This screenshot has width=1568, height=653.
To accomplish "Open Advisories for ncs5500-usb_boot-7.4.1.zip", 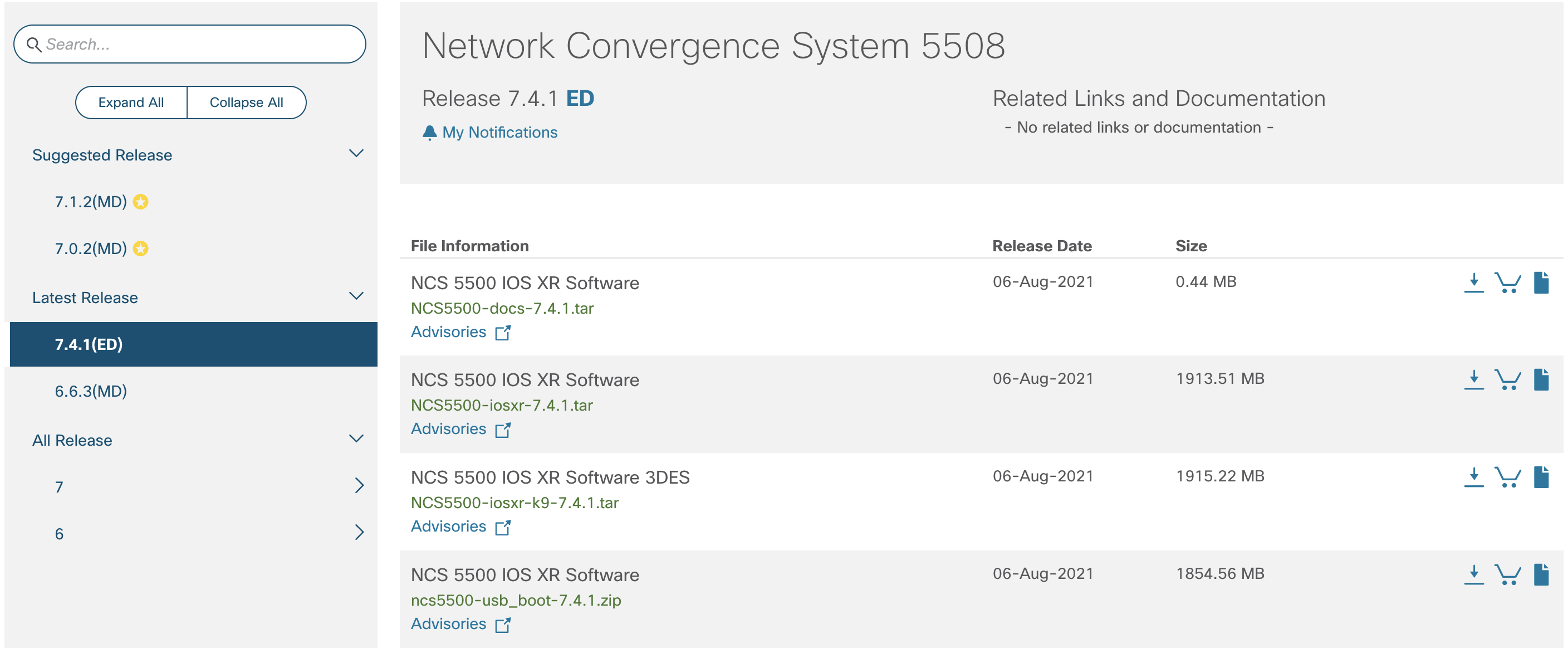I will click(x=449, y=624).
